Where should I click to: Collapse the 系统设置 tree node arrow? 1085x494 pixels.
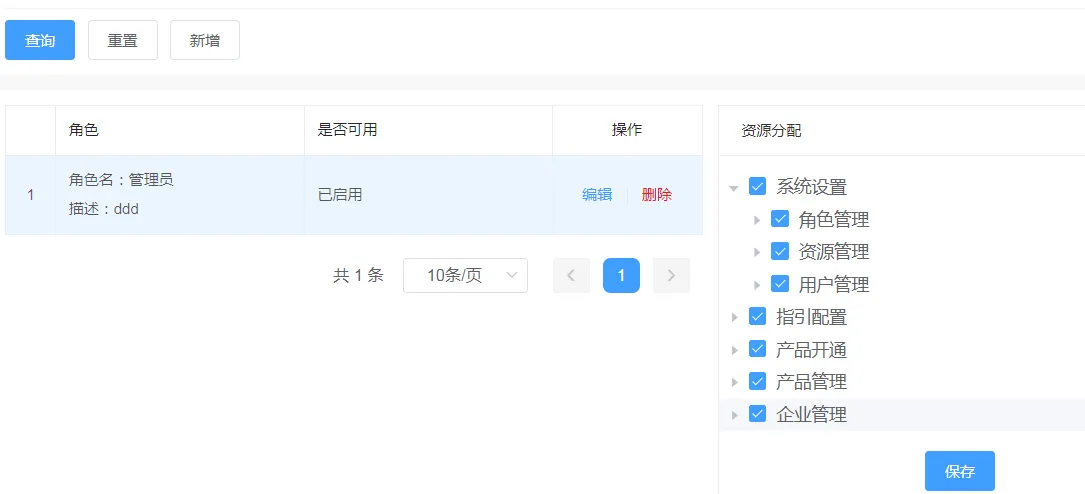point(734,187)
